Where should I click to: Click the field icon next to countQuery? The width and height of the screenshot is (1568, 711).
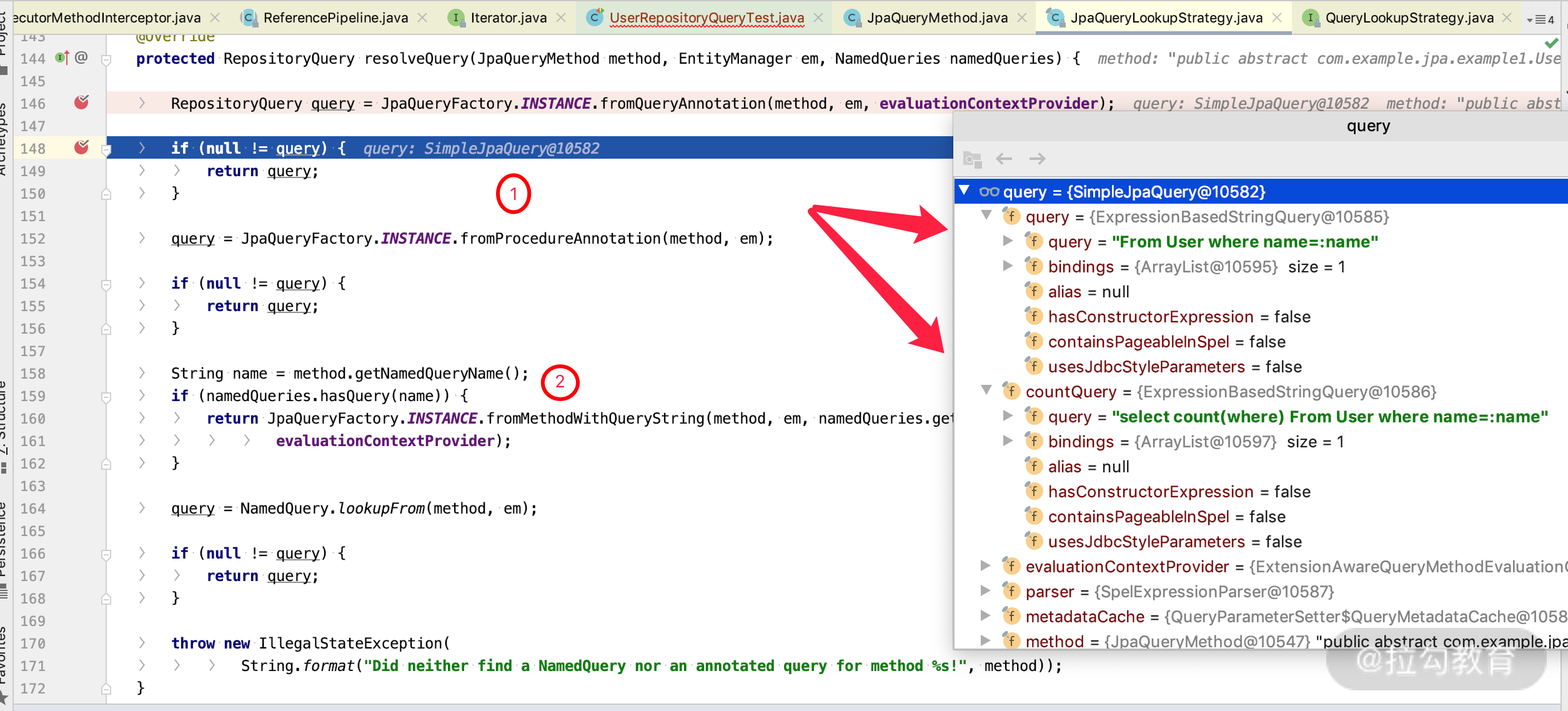[1011, 392]
